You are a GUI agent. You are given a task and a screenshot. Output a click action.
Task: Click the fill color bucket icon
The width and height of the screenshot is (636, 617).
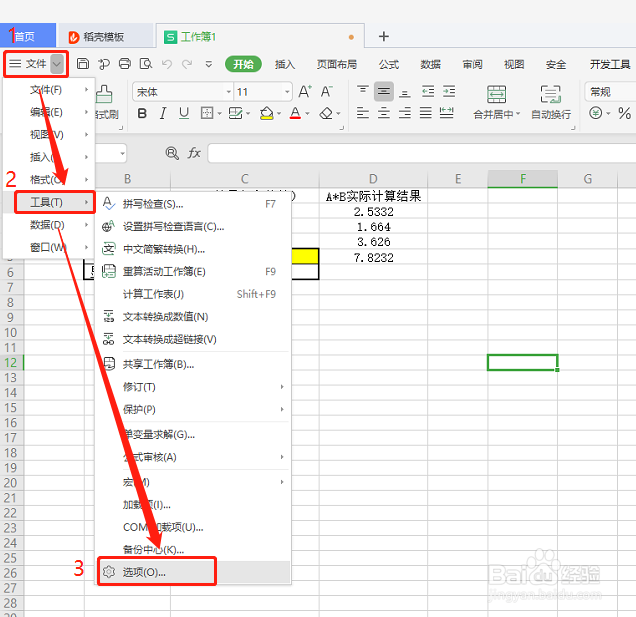tap(266, 113)
